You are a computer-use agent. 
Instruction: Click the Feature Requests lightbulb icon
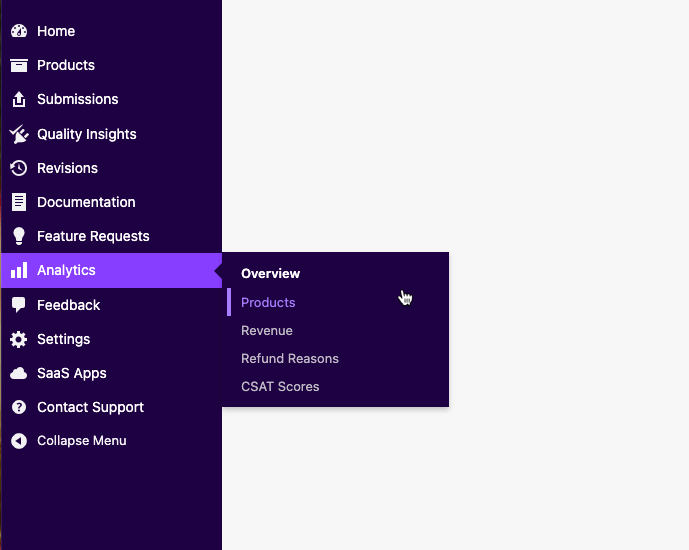[x=18, y=236]
